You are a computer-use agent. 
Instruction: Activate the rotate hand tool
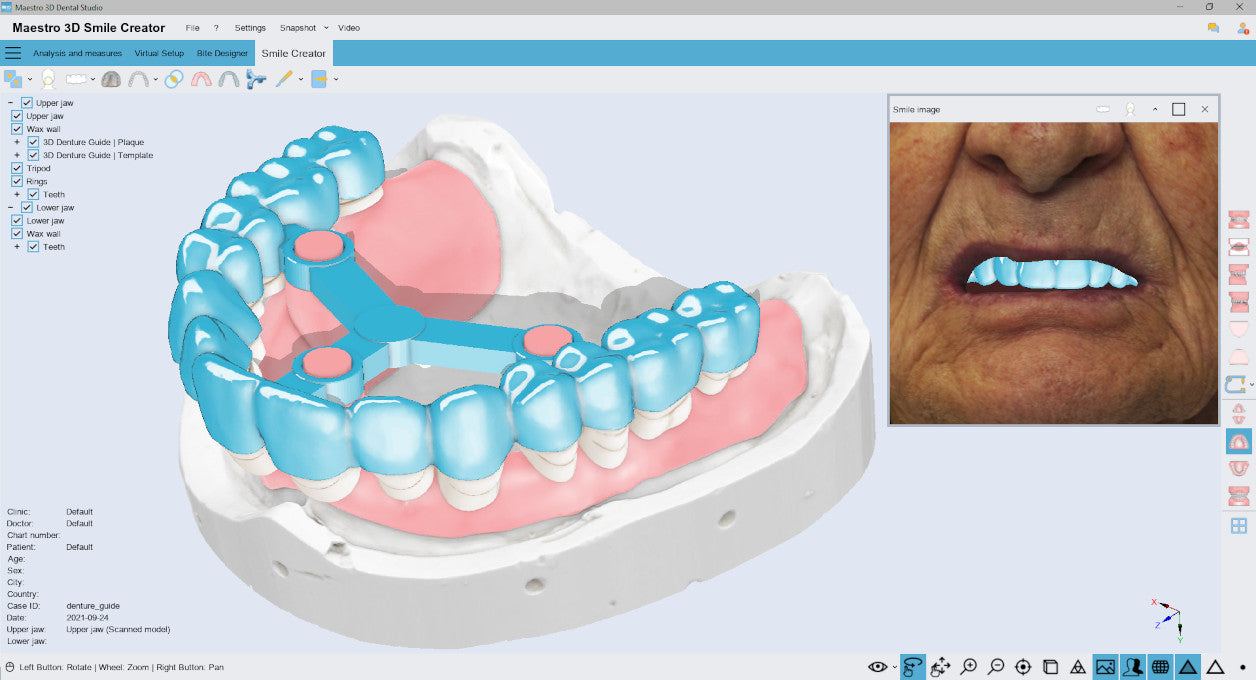click(x=913, y=667)
